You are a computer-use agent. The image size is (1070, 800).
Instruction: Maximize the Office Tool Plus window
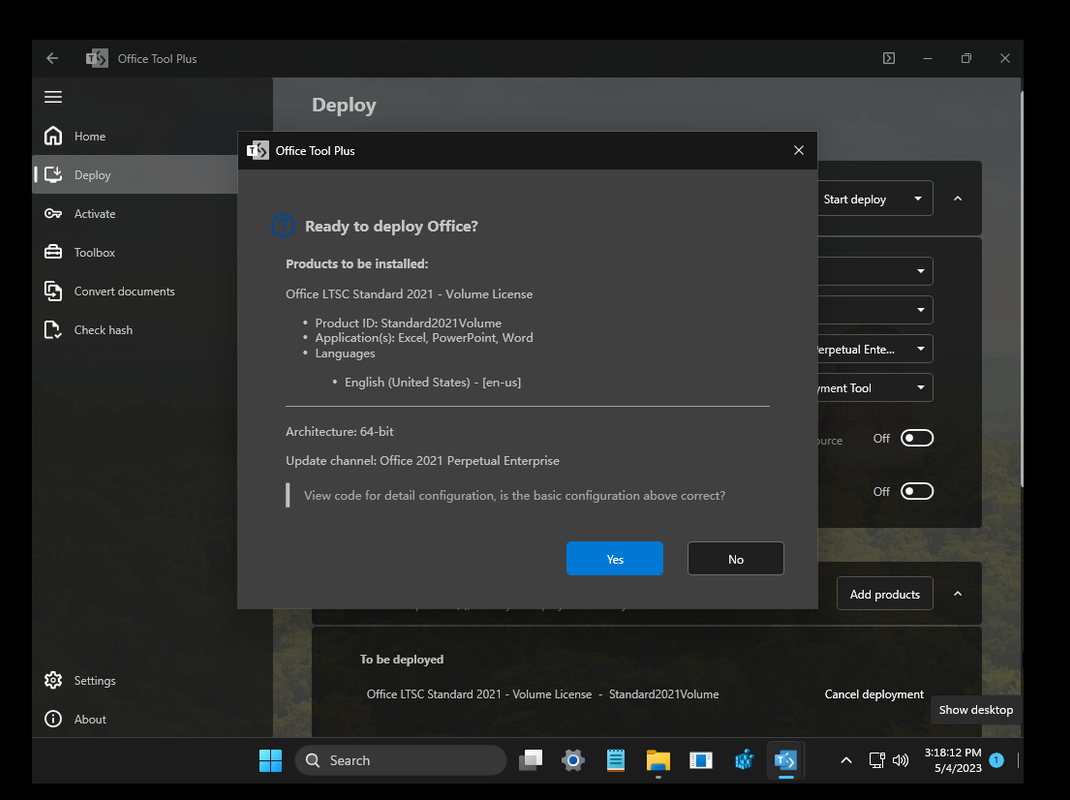pyautogui.click(x=966, y=59)
